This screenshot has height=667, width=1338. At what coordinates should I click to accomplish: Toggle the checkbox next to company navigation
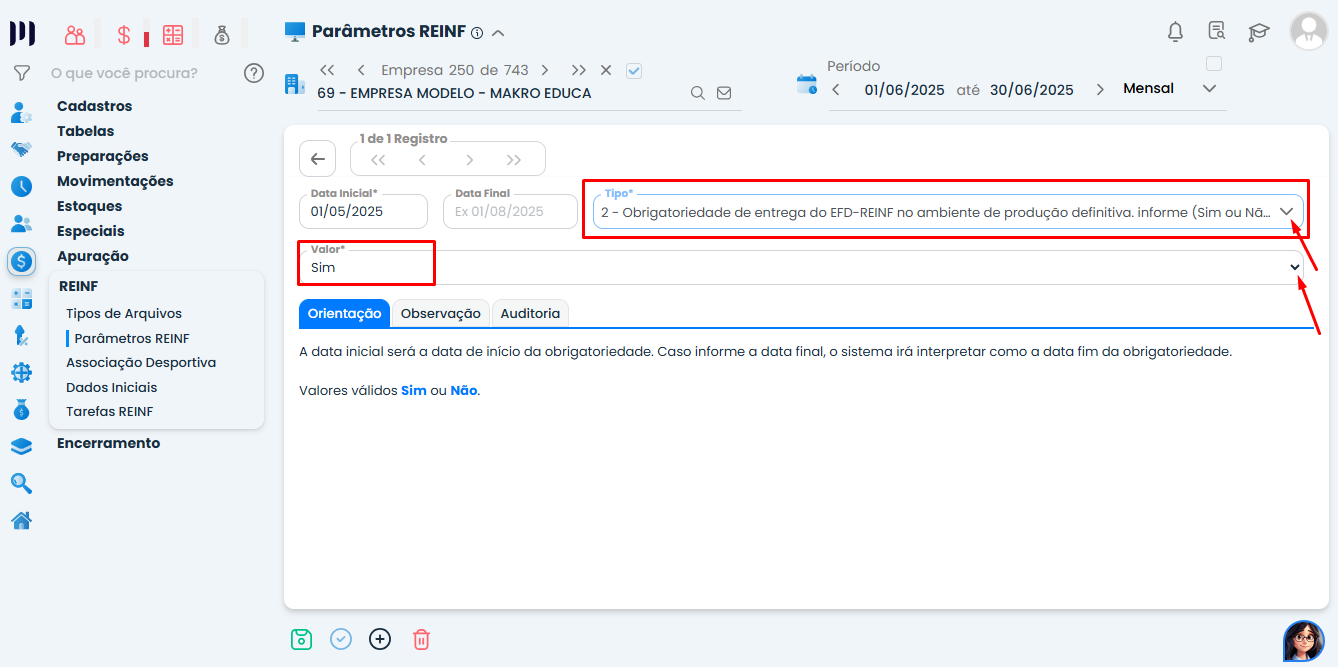633,70
